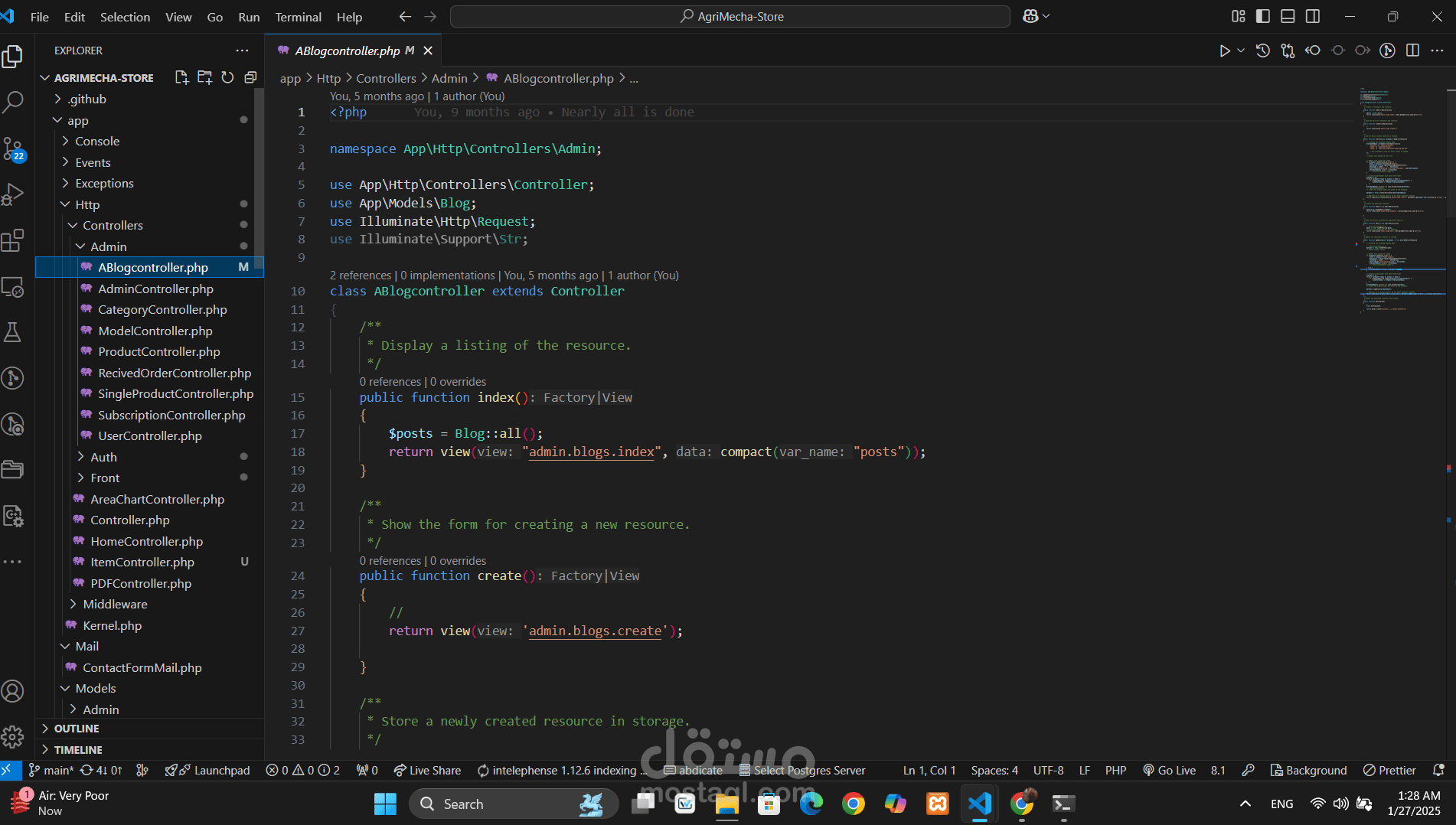This screenshot has height=825, width=1456.
Task: Open Source Control view with 22 changes
Action: [x=13, y=148]
